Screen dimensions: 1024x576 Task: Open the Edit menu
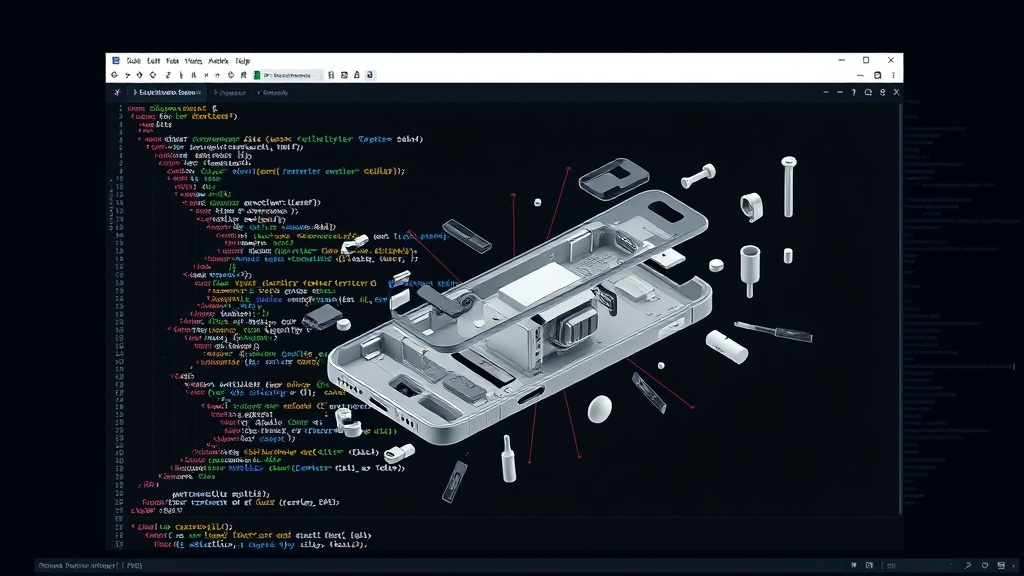[x=153, y=61]
